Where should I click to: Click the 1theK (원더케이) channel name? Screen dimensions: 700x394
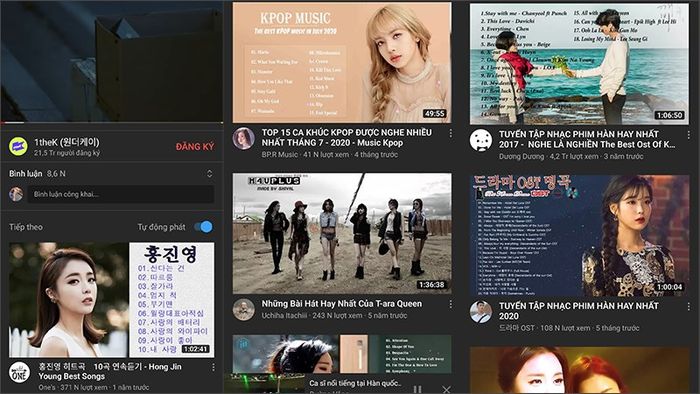[67, 142]
